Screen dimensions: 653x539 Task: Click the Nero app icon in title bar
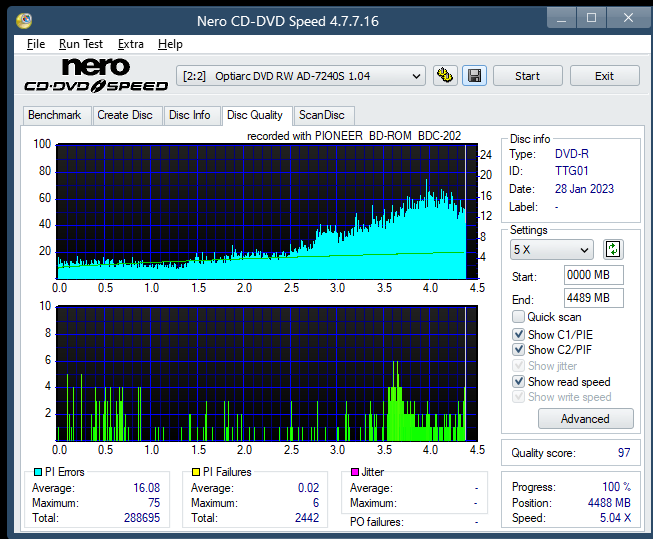(x=24, y=20)
